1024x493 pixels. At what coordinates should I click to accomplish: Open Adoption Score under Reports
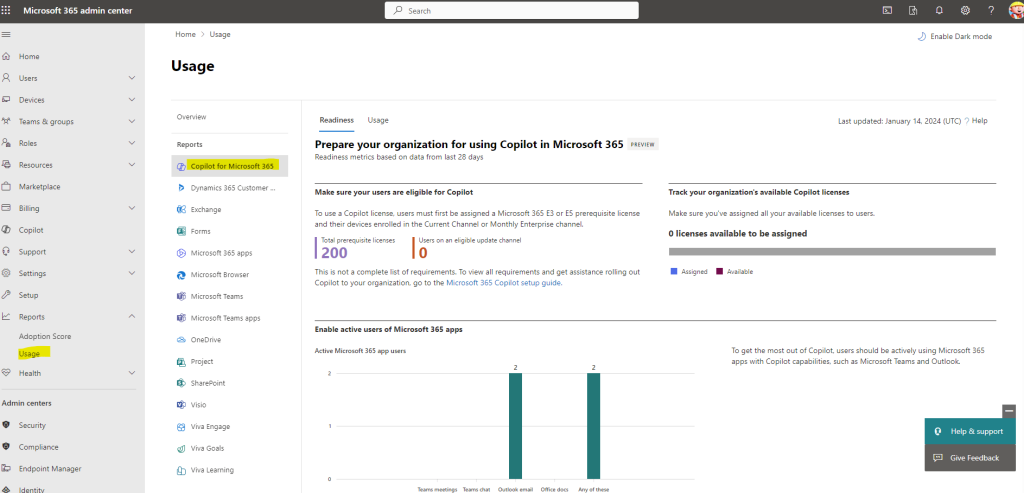tap(45, 336)
